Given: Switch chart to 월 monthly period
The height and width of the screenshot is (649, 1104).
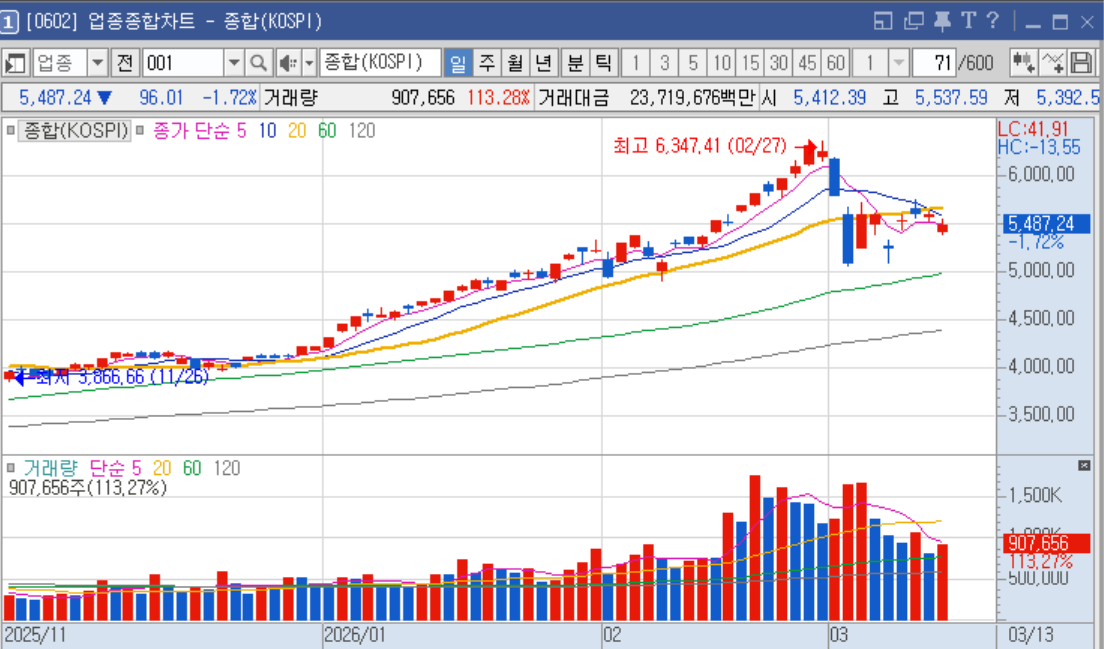Looking at the screenshot, I should [515, 63].
